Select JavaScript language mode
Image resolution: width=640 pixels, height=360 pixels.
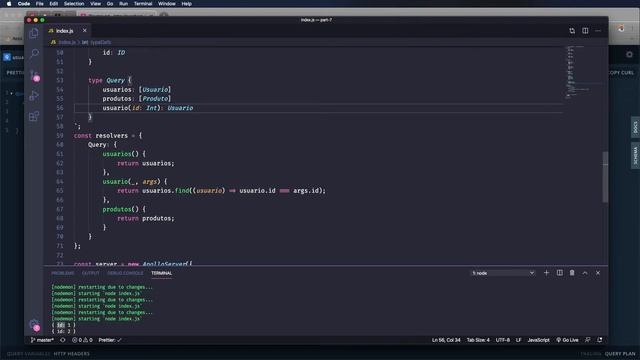click(x=538, y=340)
